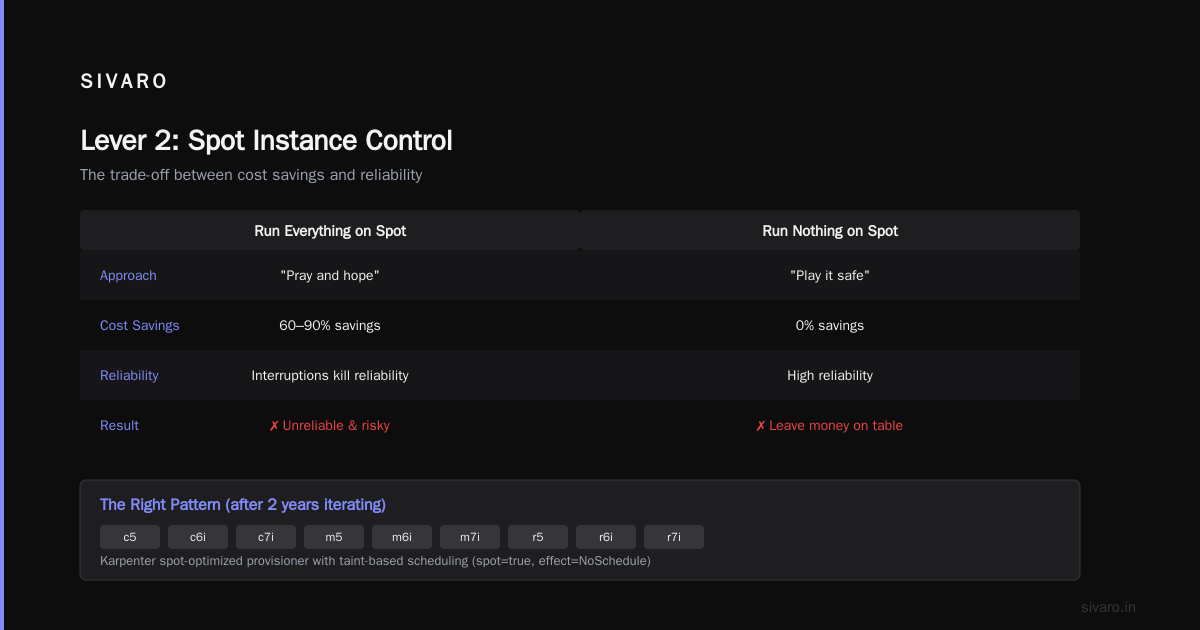Click the red 'Unreliable & risky' result
The width and height of the screenshot is (1200, 630).
pyautogui.click(x=330, y=425)
